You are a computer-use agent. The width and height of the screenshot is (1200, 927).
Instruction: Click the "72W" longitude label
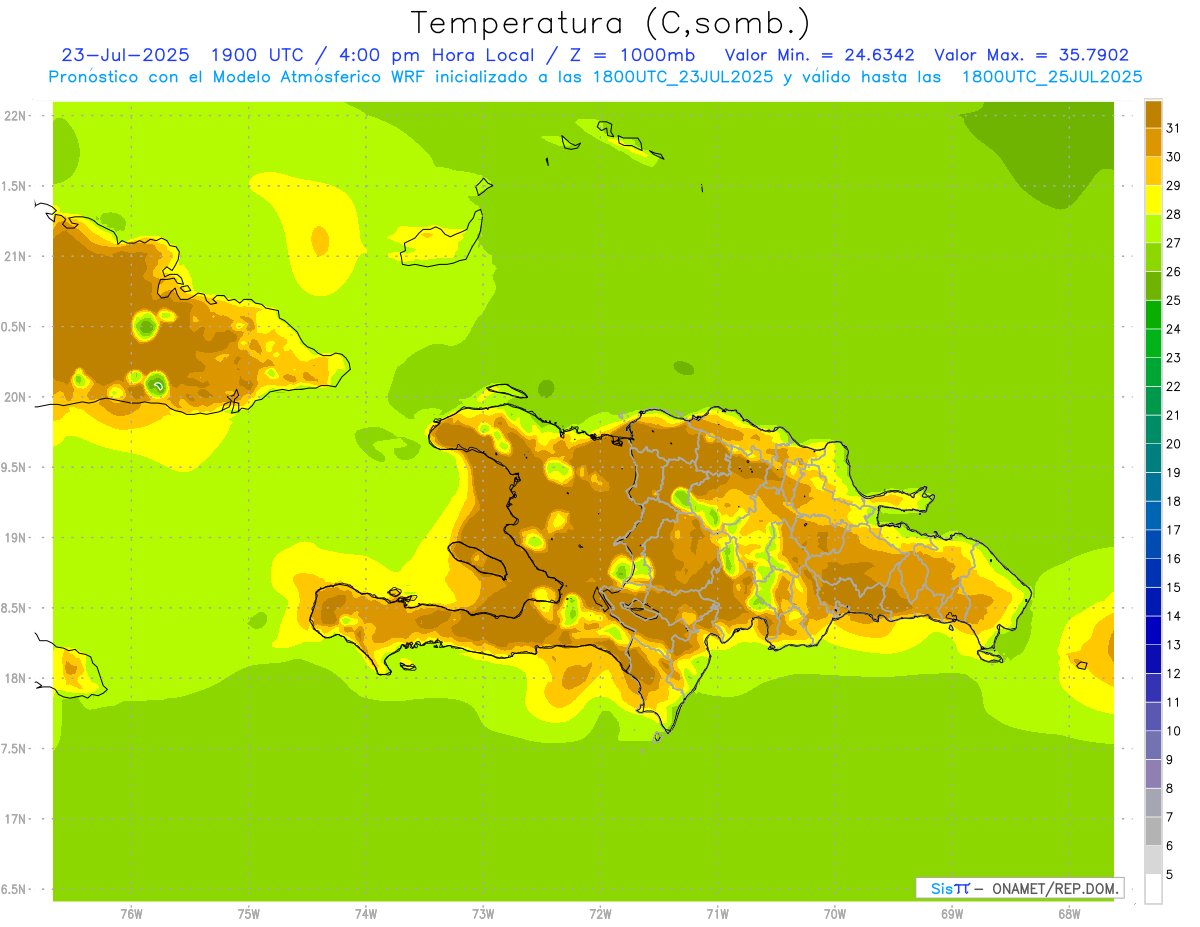point(601,914)
